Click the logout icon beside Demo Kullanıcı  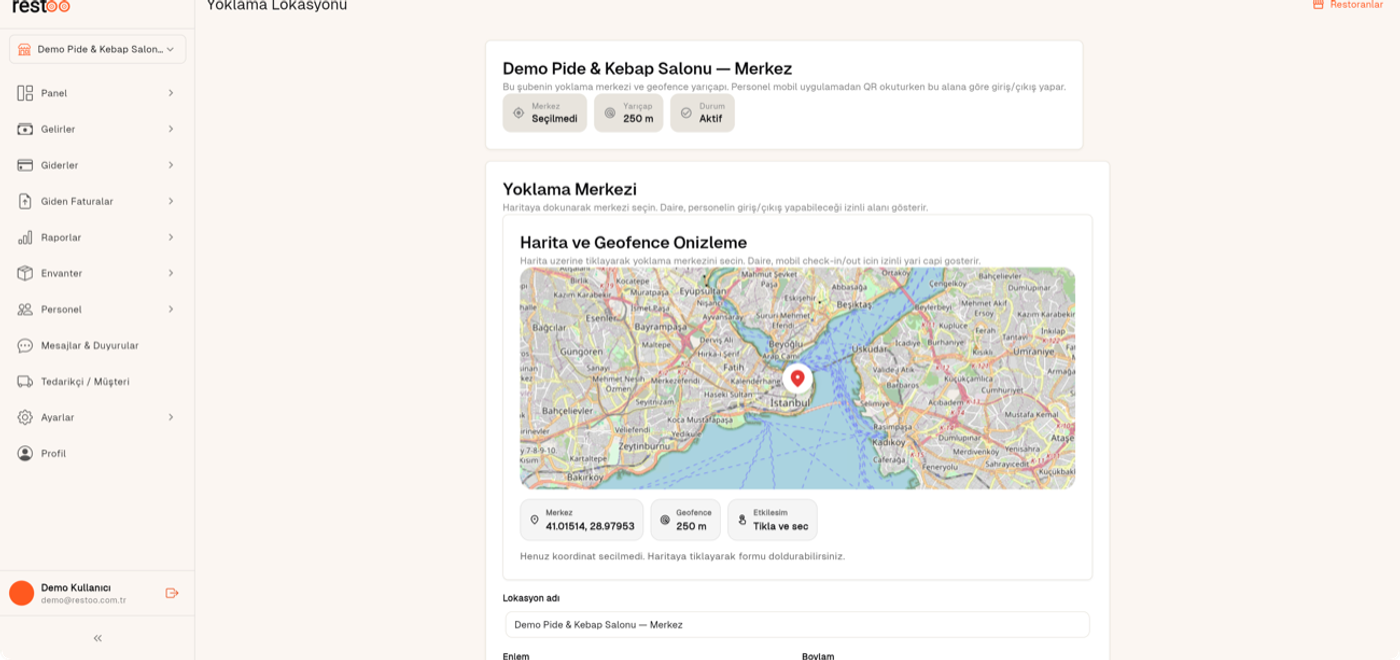172,593
